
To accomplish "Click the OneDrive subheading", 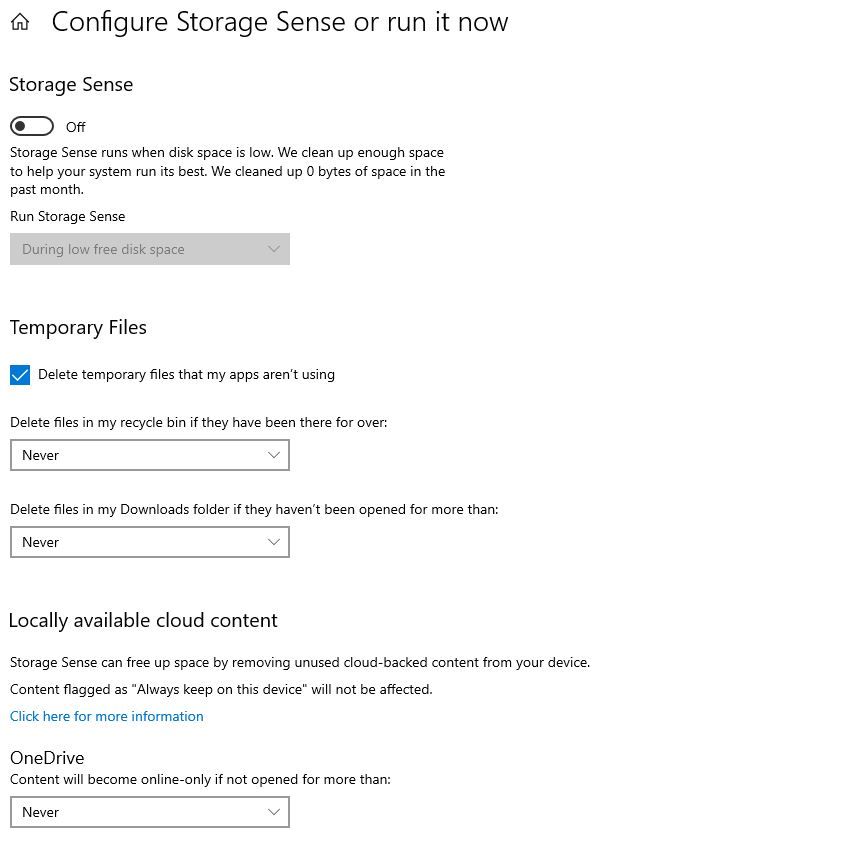I will click(47, 758).
